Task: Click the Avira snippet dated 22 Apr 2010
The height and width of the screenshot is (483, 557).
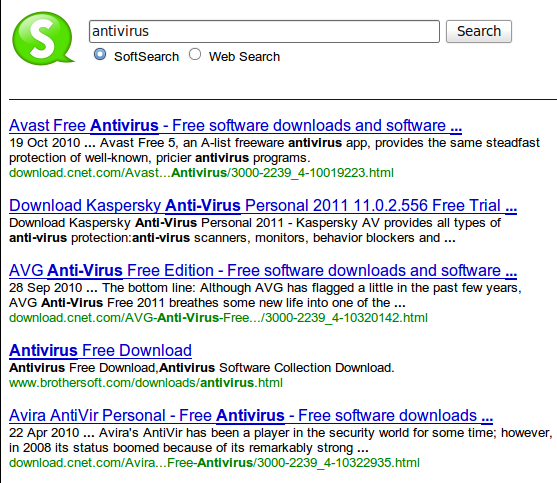Action: (281, 440)
